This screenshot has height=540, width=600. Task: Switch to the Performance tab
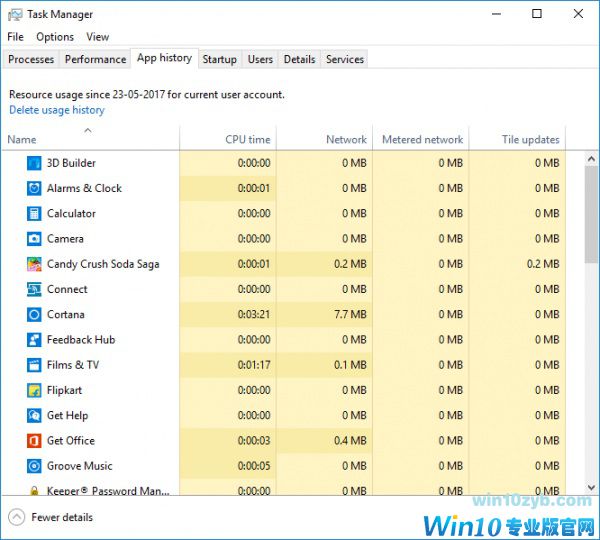[x=95, y=59]
